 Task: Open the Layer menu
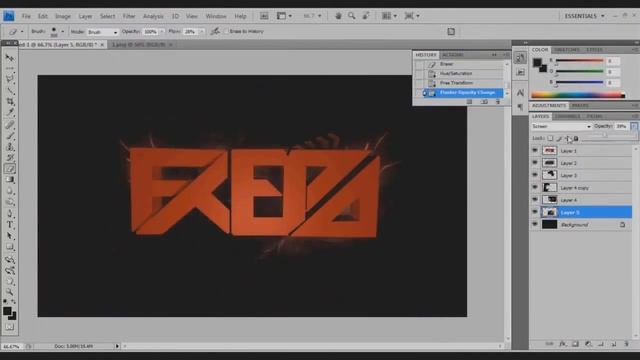tap(85, 16)
